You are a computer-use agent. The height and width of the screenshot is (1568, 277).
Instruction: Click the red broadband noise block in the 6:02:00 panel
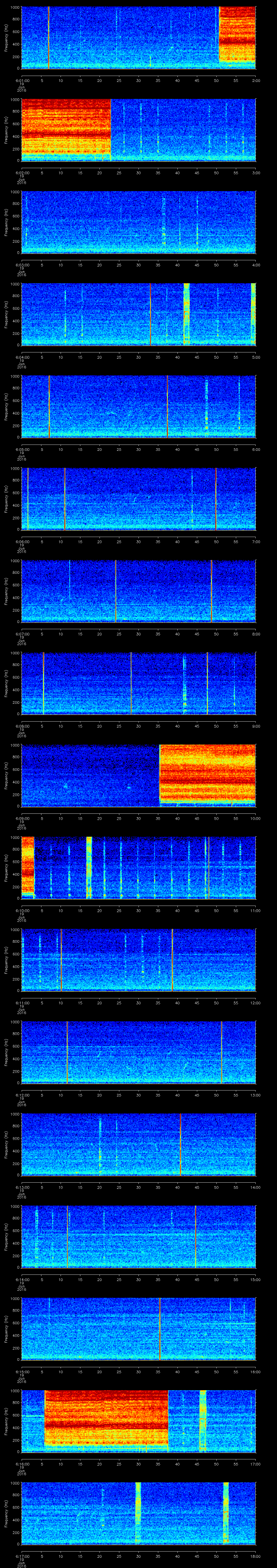[66, 126]
